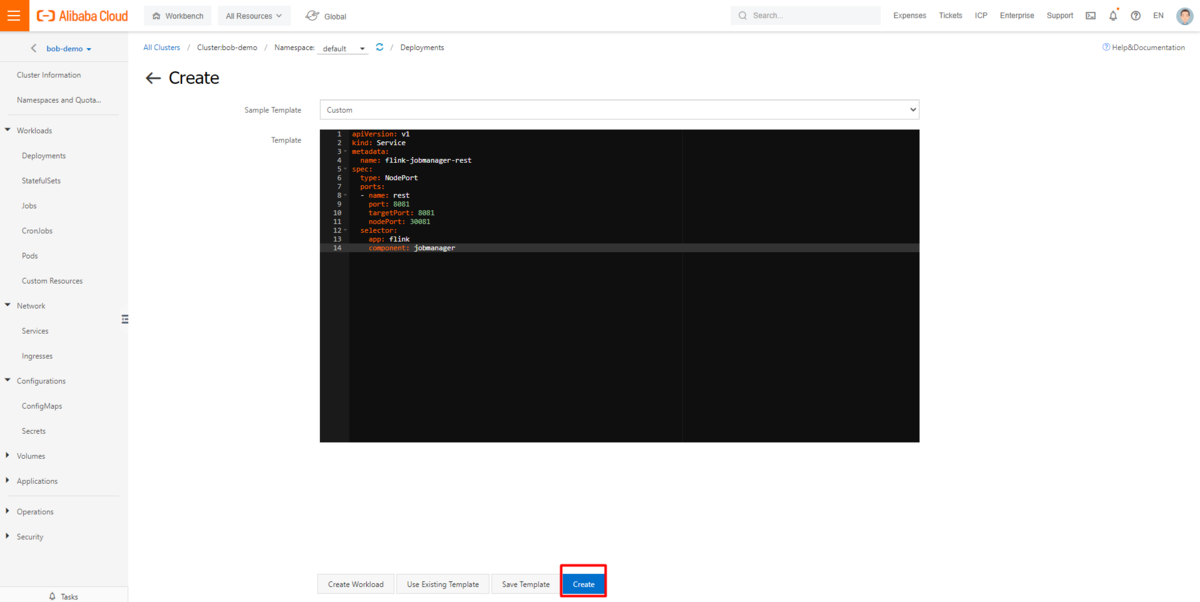Screen dimensions: 1200x602
Task: Expand the Operations section
Action: click(x=8, y=512)
